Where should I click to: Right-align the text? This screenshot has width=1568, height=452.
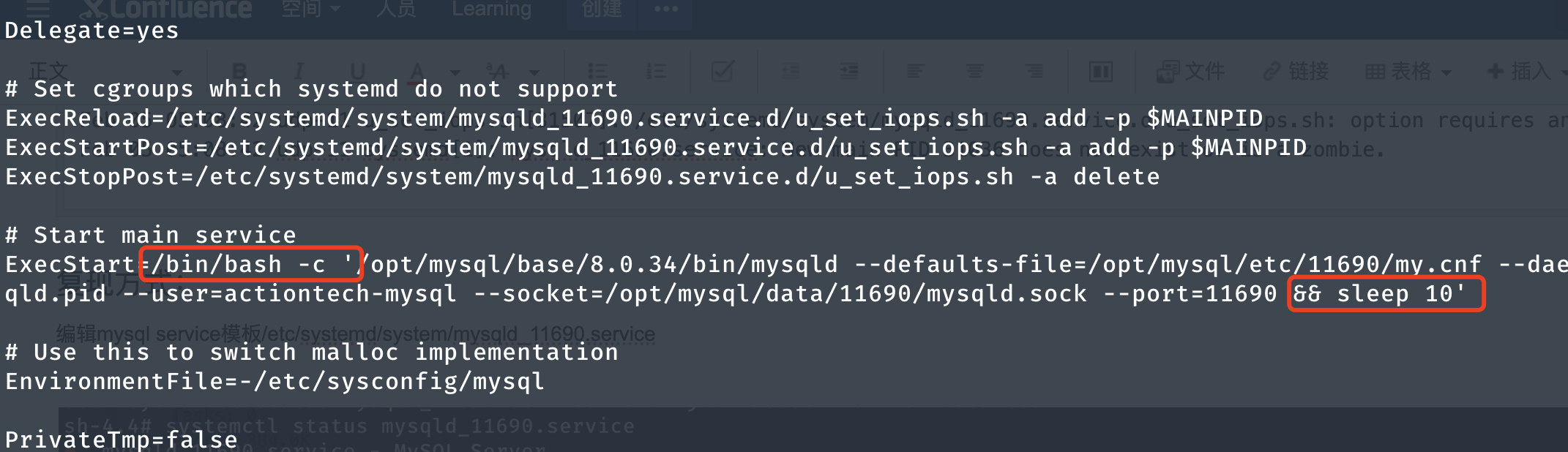click(x=1033, y=71)
